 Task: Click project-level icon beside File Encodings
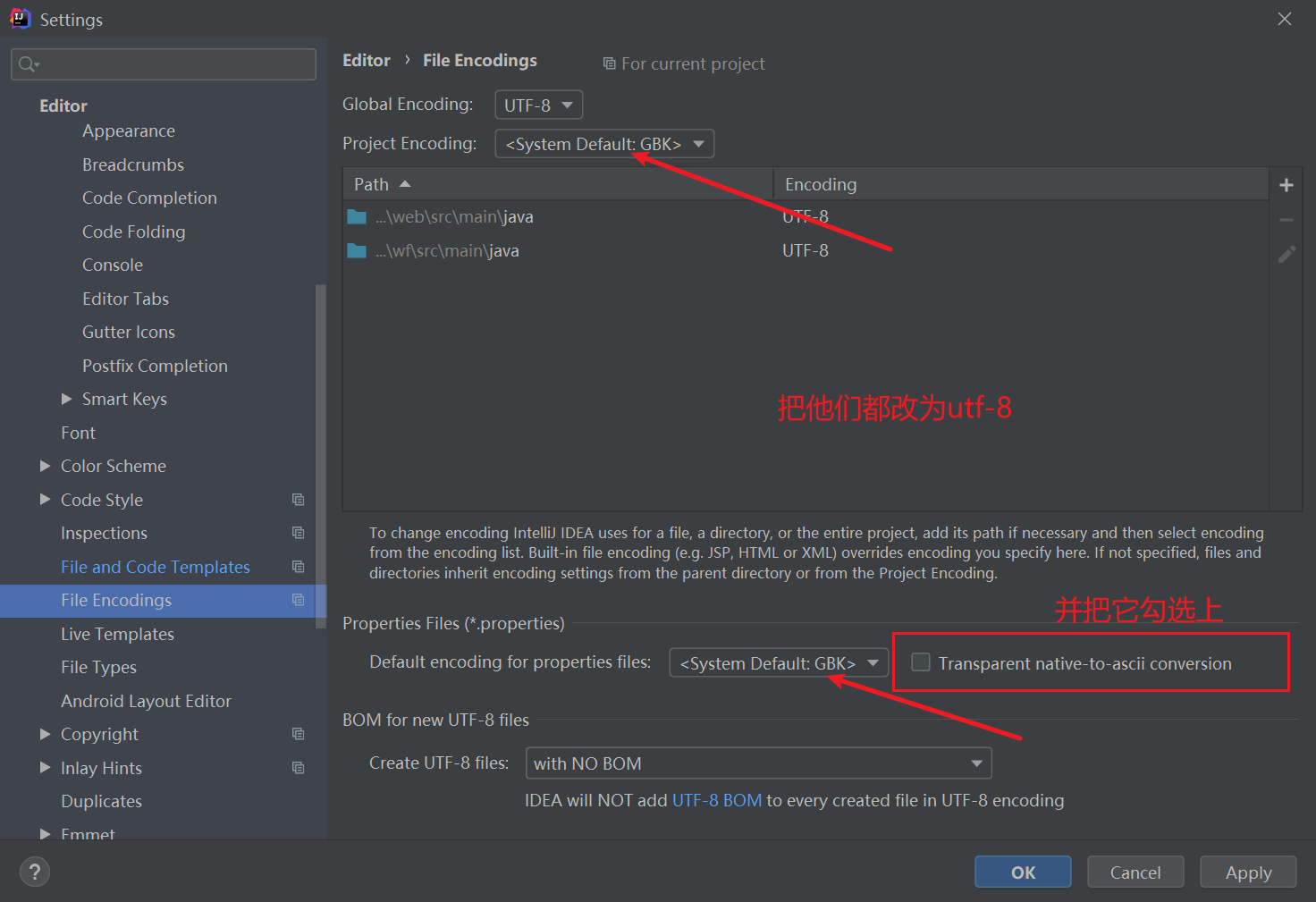(x=299, y=600)
